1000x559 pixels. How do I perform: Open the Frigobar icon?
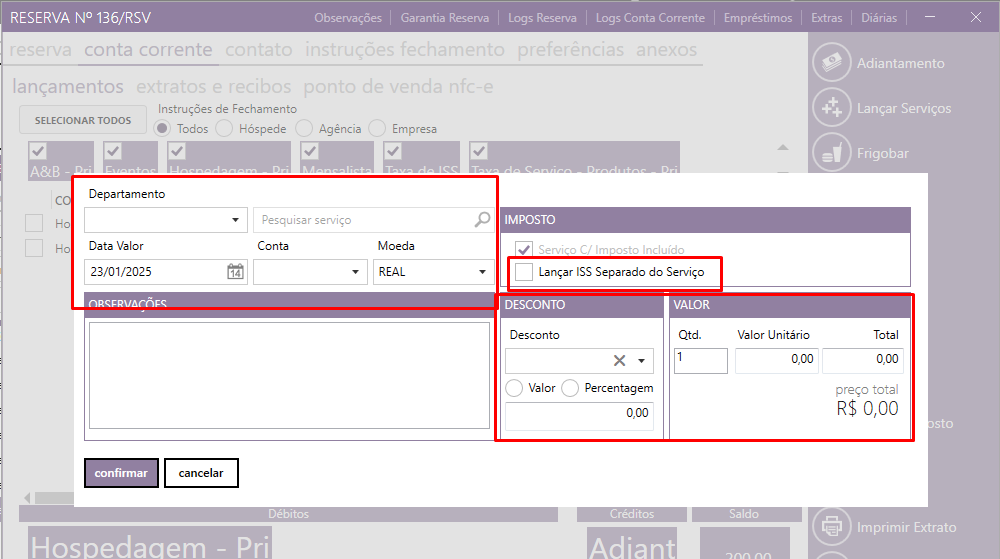(x=831, y=153)
